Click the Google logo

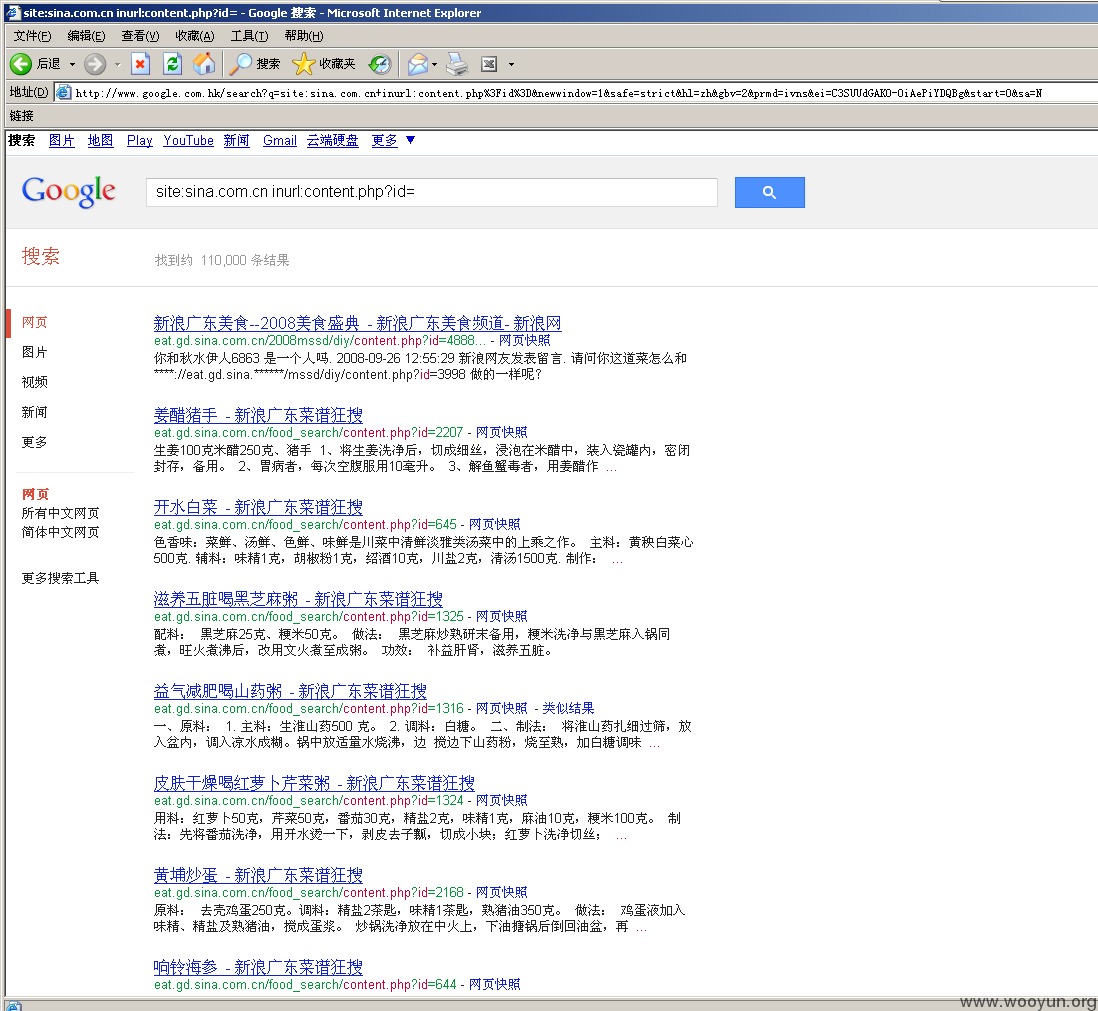point(69,191)
